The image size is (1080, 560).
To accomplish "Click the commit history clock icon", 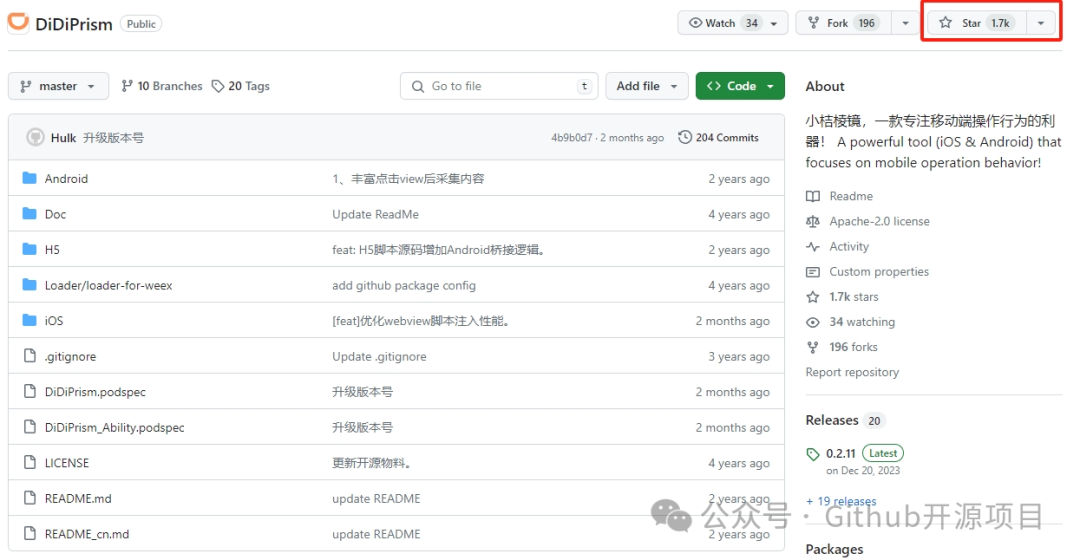I will coord(685,137).
